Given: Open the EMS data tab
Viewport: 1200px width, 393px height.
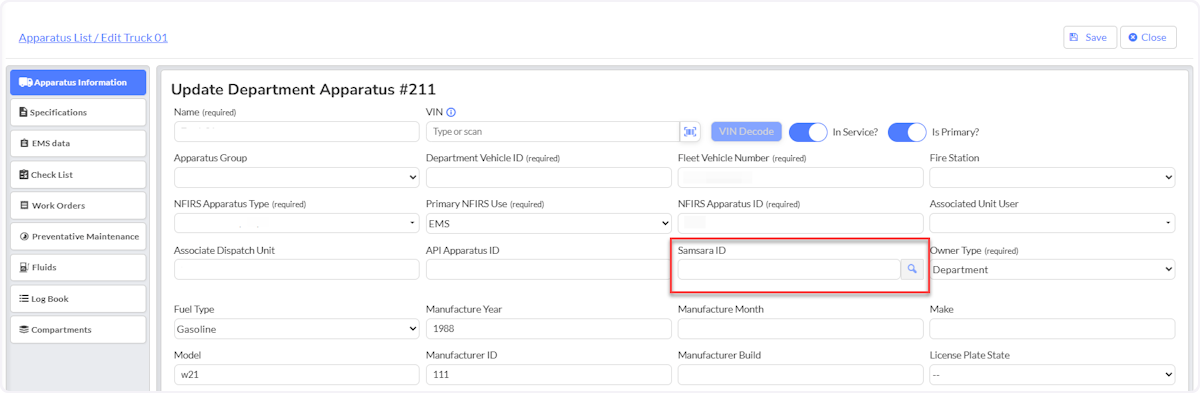Looking at the screenshot, I should click(78, 143).
